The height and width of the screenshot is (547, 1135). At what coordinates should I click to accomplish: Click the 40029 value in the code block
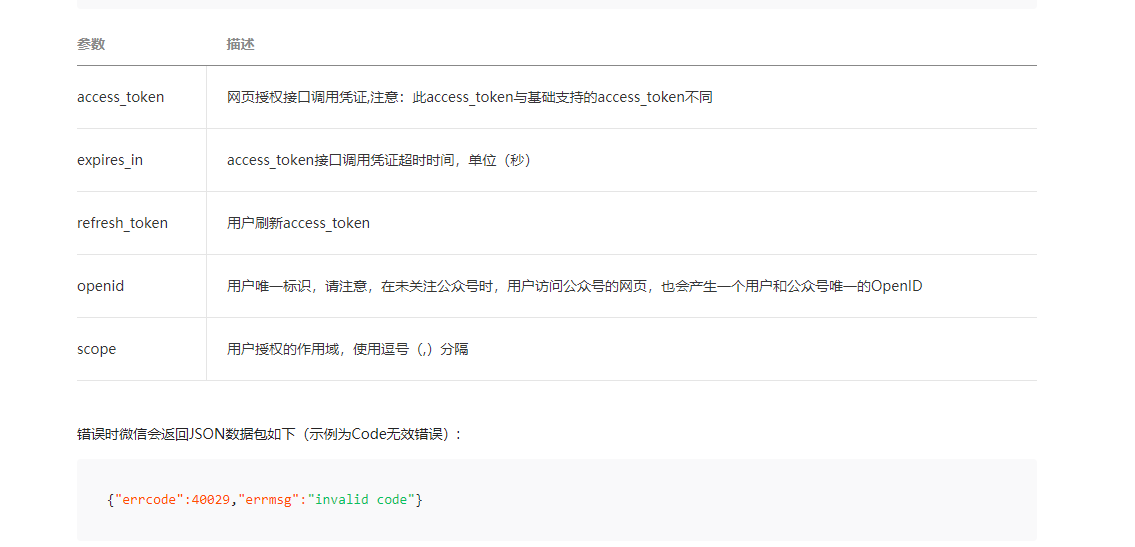[x=211, y=499]
